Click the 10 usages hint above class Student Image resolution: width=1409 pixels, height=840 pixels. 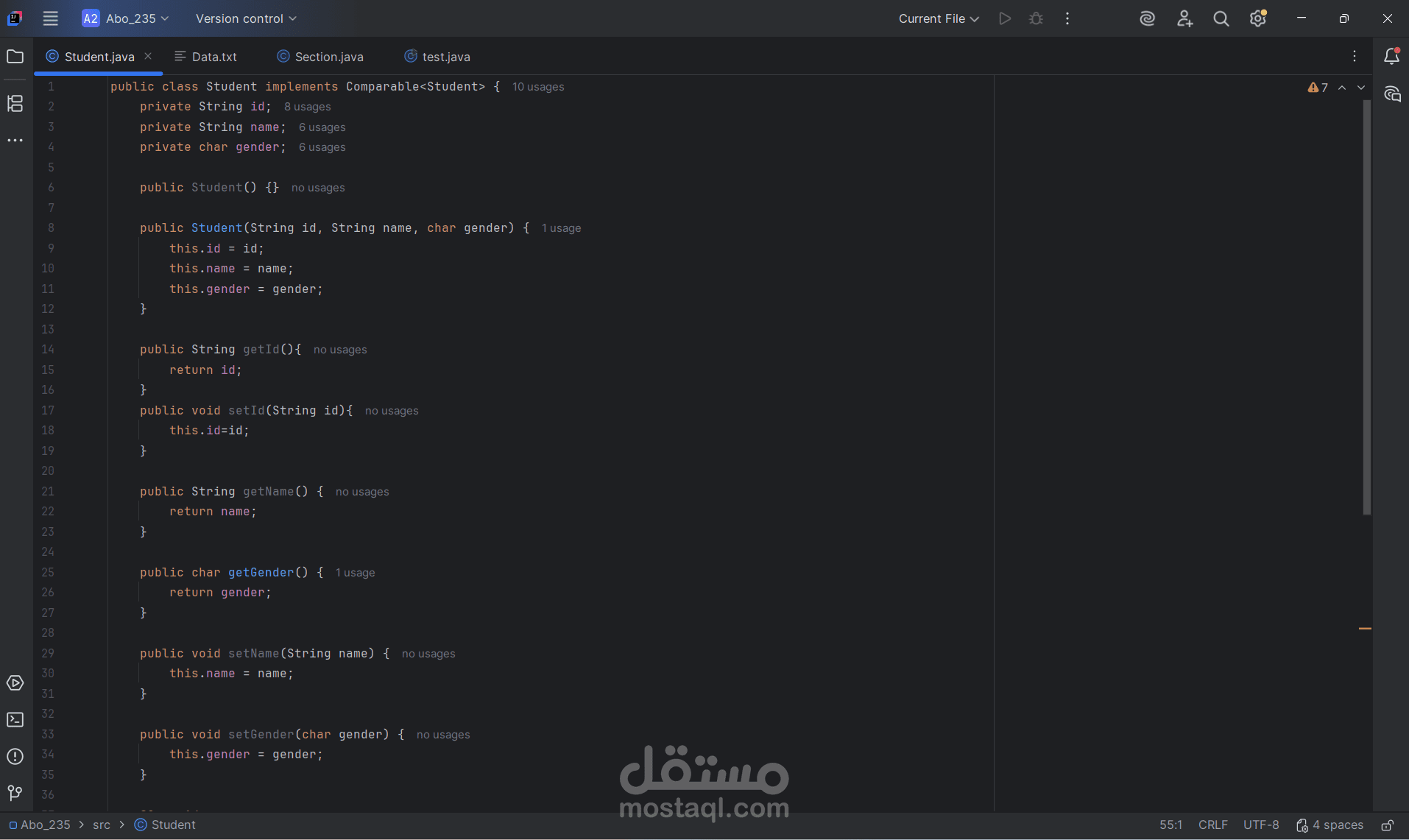point(538,86)
